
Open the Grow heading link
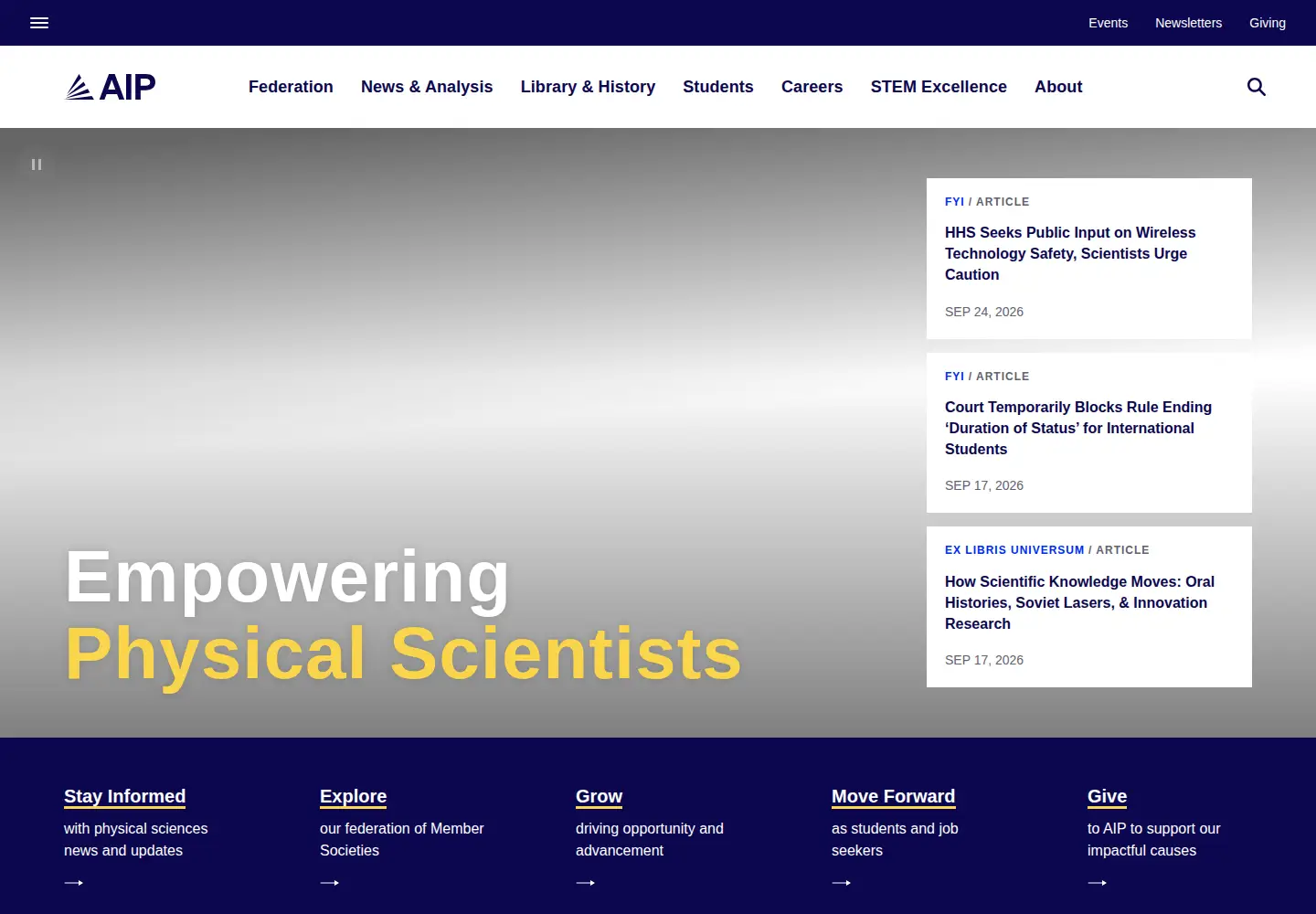tap(599, 796)
